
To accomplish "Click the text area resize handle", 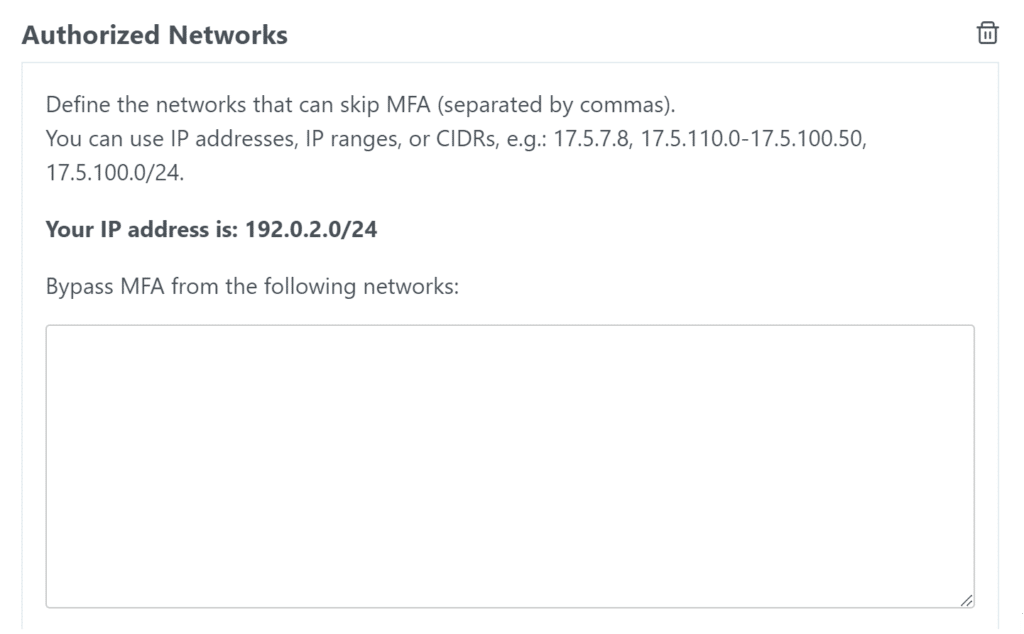I will (966, 599).
